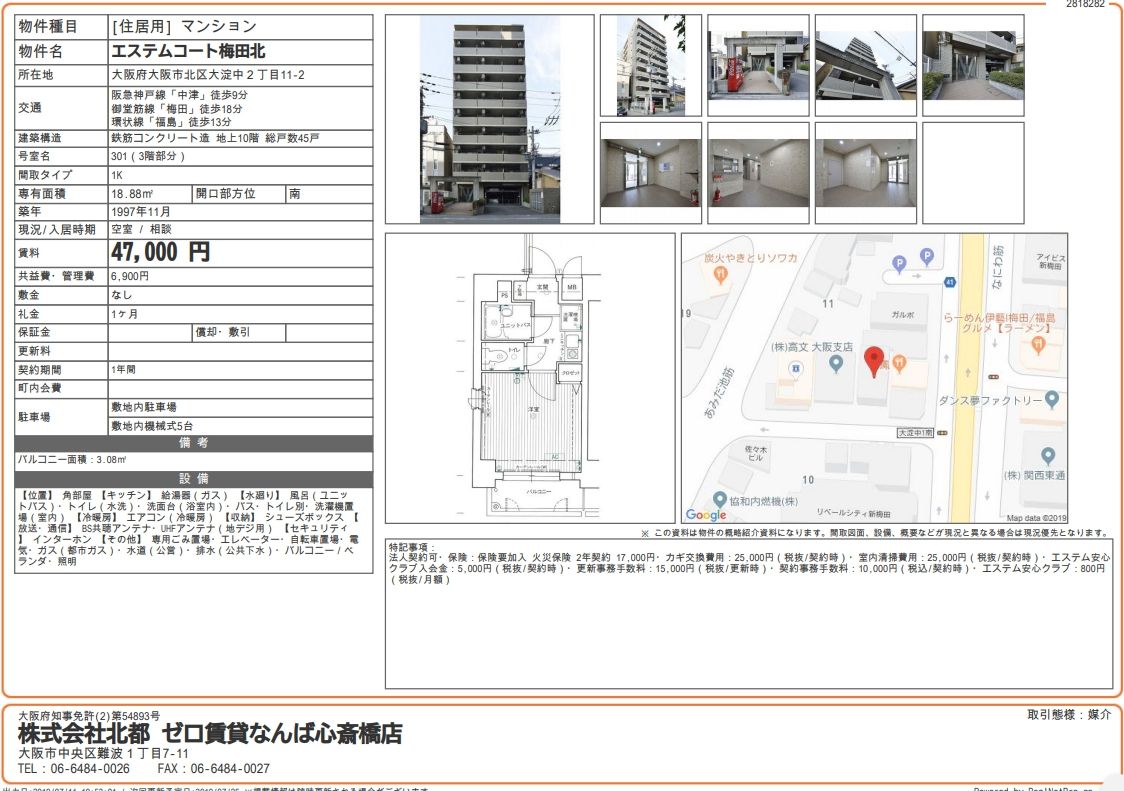The width and height of the screenshot is (1124, 791).
Task: Click the Map data ©2019 attribution
Action: (x=1036, y=518)
